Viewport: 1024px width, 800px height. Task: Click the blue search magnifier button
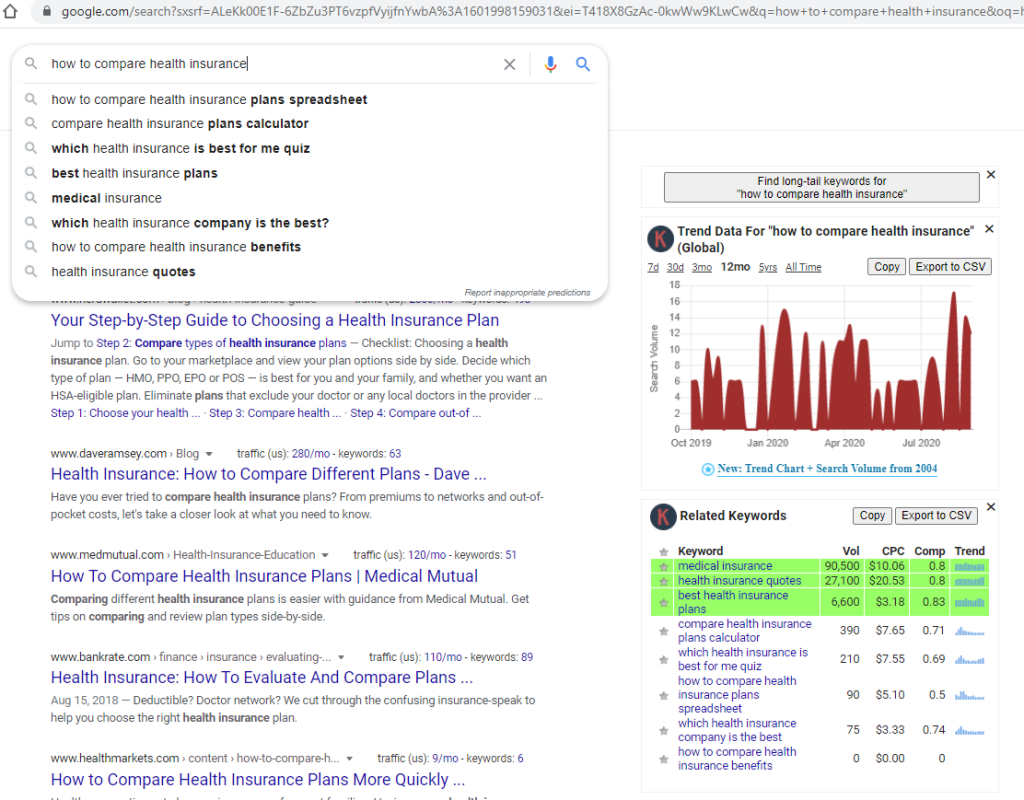583,64
